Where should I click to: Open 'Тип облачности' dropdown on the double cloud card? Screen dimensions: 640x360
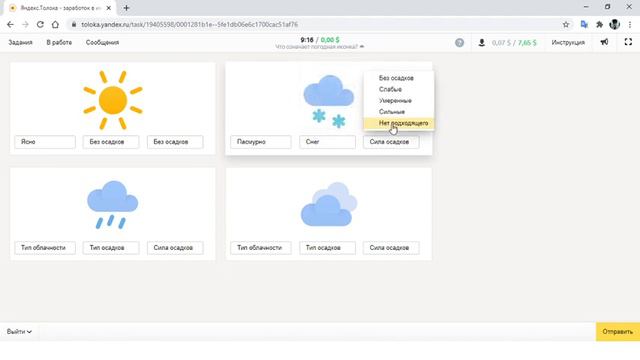click(x=261, y=248)
